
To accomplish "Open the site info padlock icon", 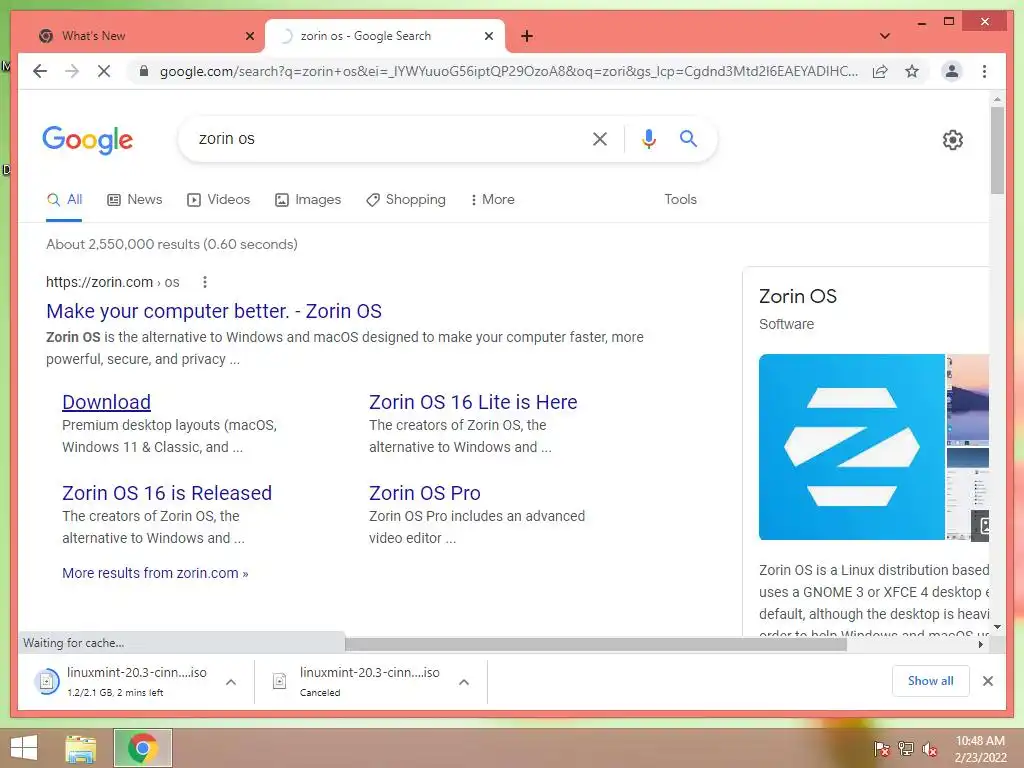I will [x=144, y=71].
